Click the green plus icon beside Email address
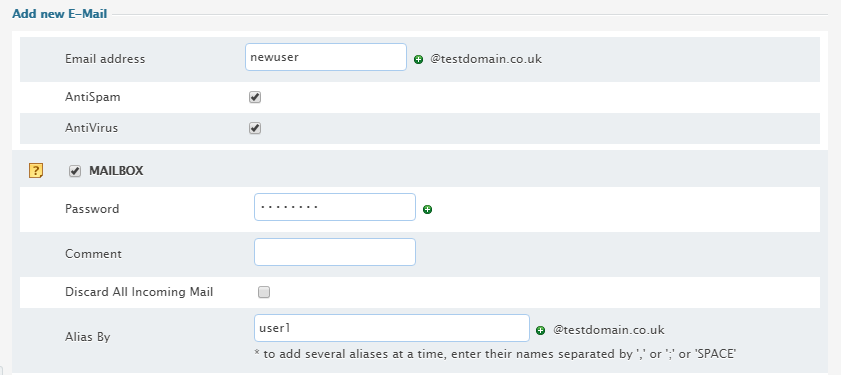 [418, 60]
